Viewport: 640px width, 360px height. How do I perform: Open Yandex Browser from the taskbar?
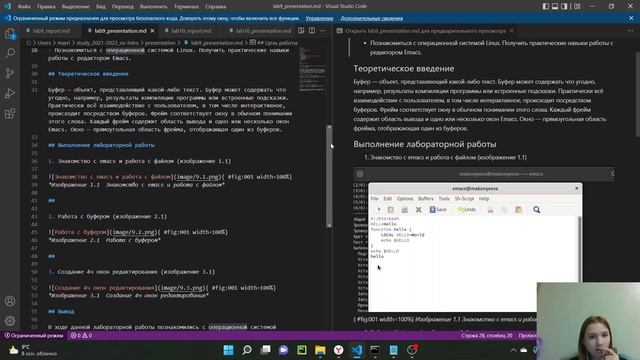click(338, 350)
